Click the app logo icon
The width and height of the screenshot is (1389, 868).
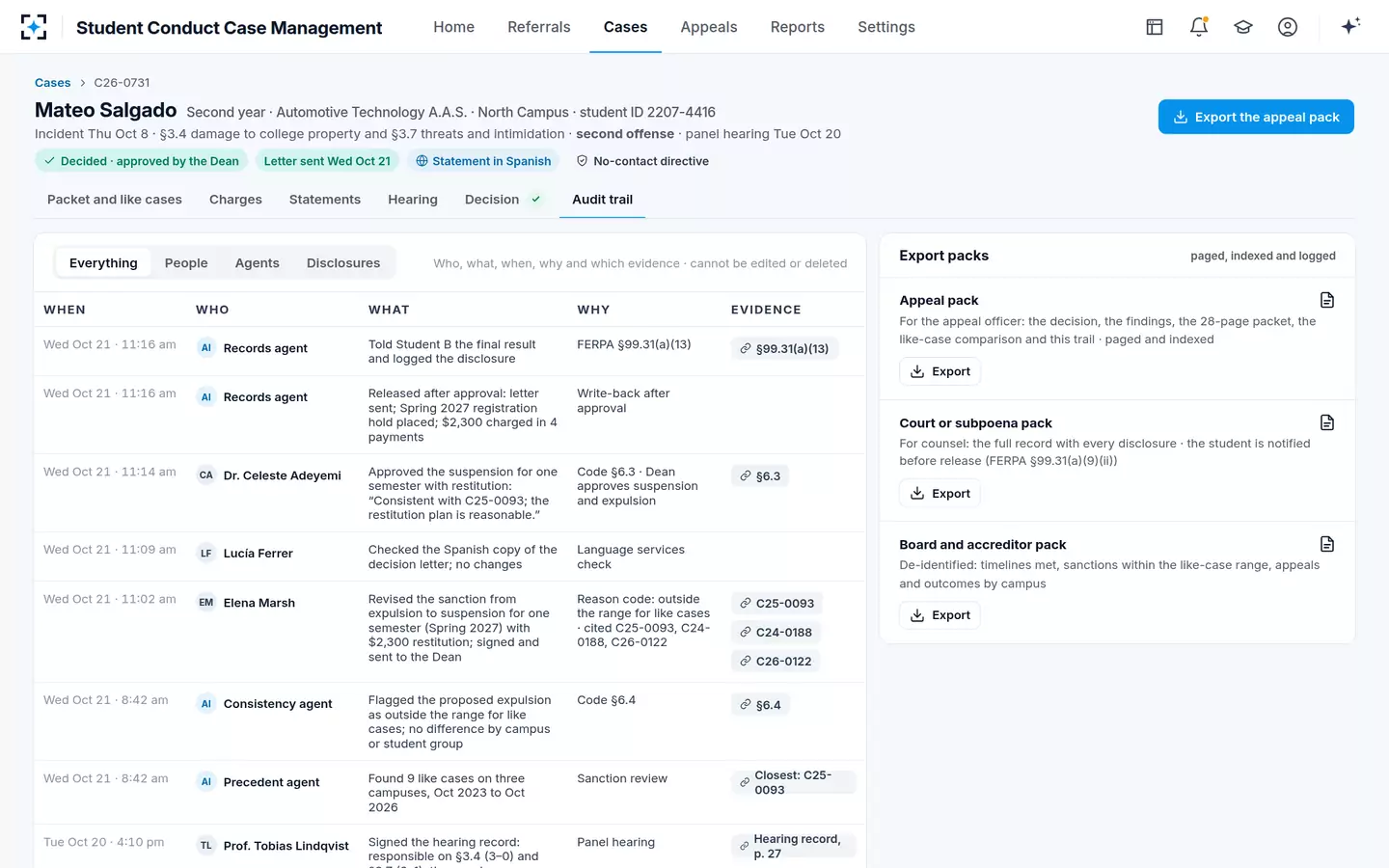tap(34, 27)
